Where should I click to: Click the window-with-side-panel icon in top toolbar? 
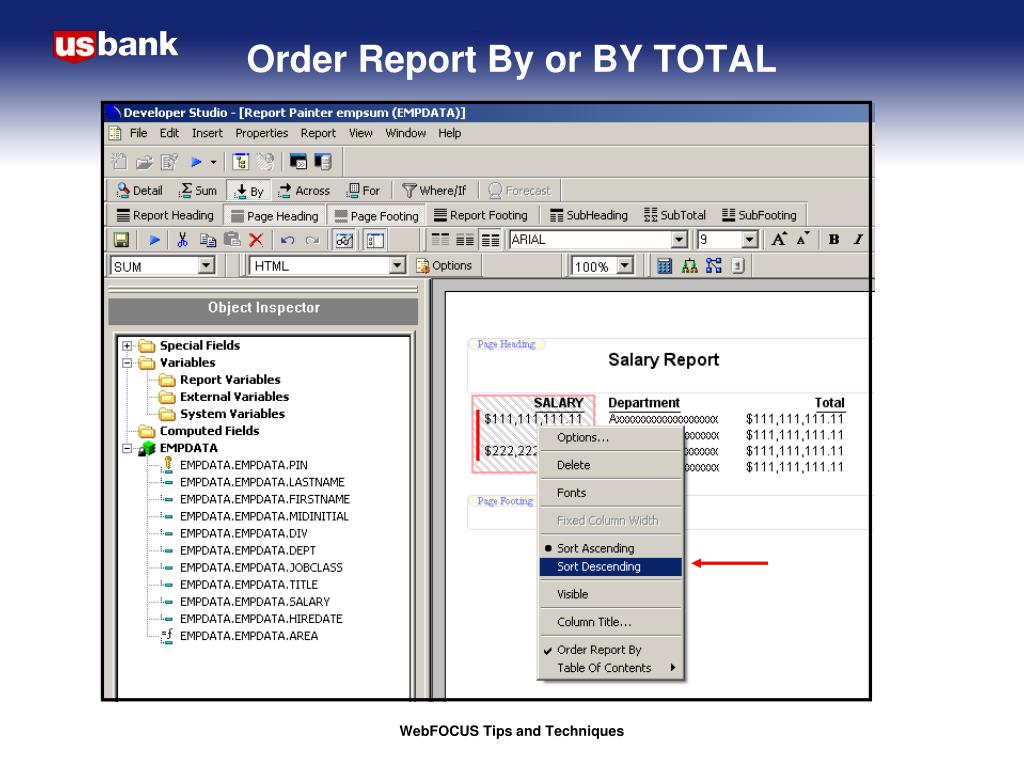[323, 161]
